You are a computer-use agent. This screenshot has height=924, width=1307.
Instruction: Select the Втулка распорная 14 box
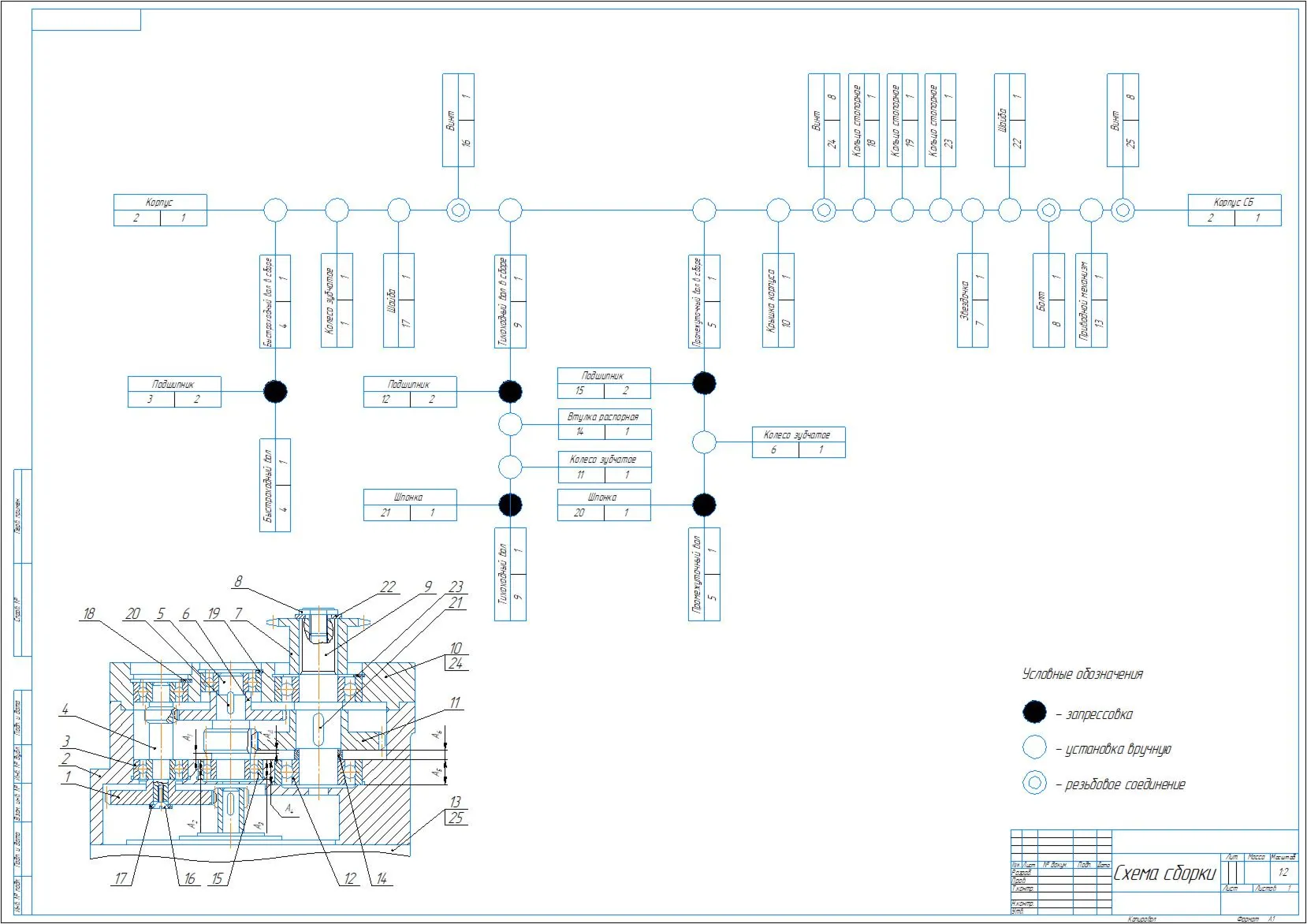tap(605, 424)
